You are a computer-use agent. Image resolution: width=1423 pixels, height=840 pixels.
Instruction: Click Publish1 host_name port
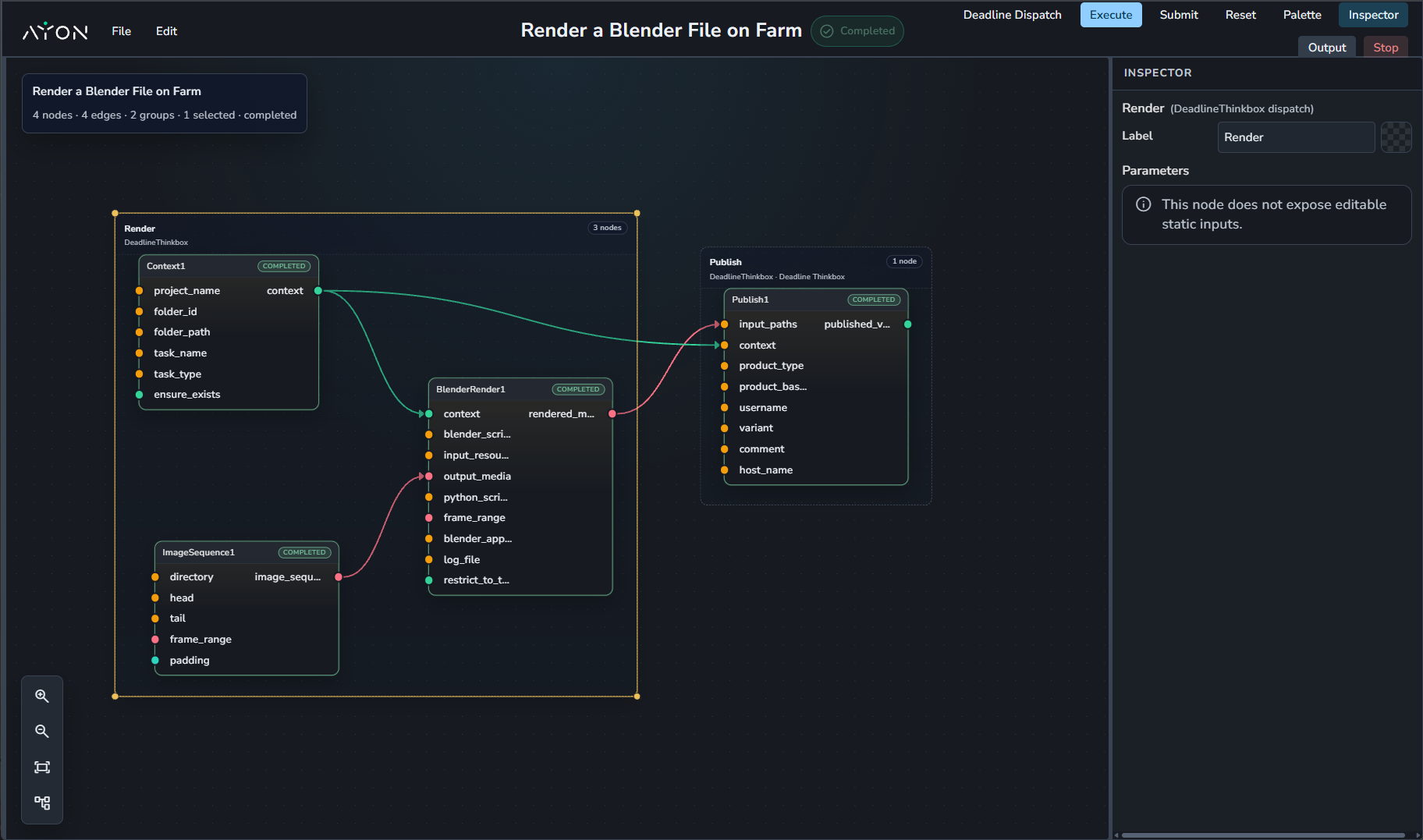(725, 470)
